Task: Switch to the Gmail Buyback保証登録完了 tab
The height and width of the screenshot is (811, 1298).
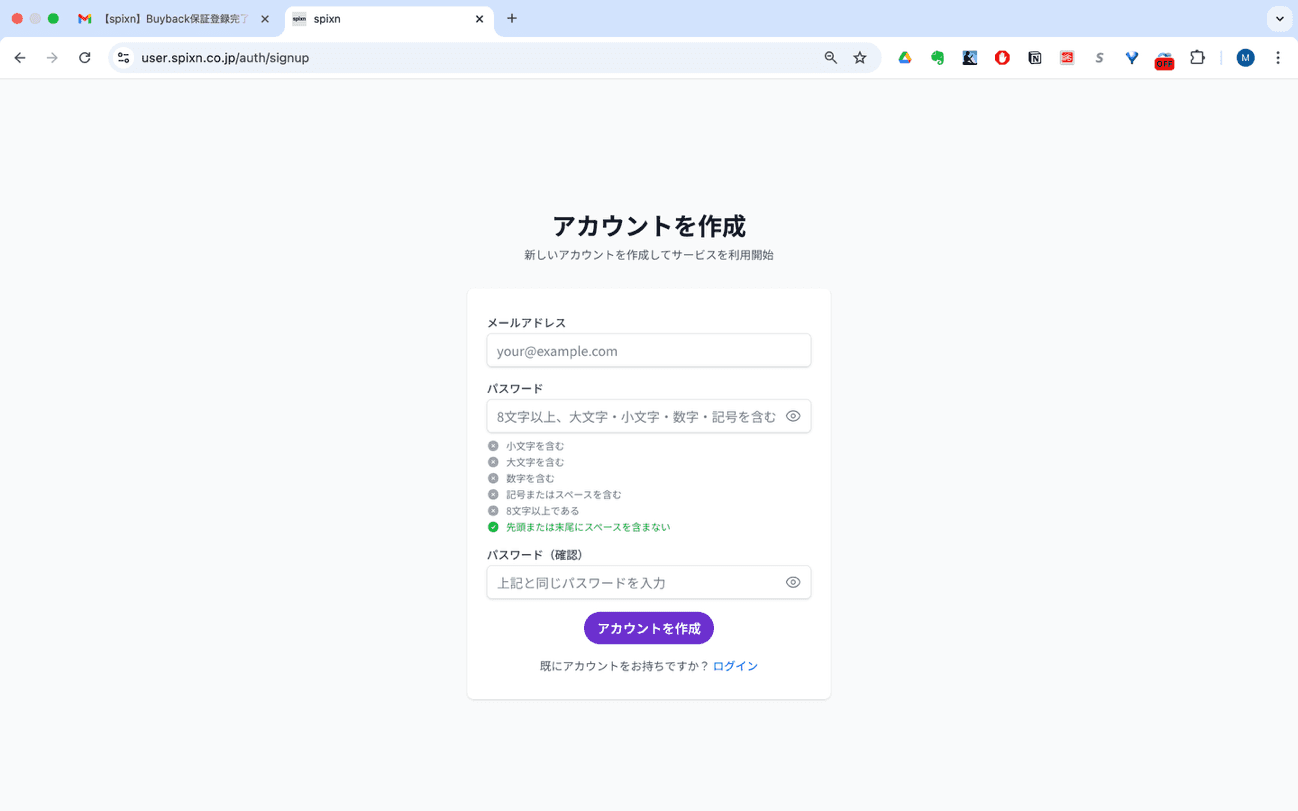Action: point(174,19)
